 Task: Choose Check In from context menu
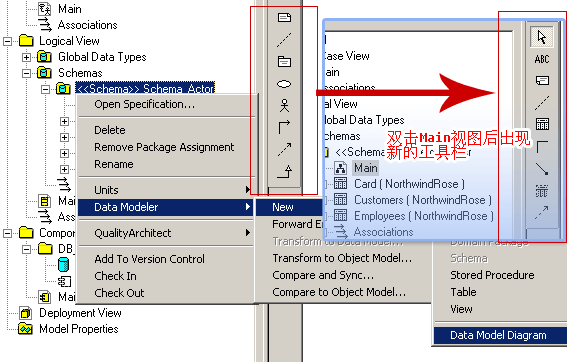coord(167,276)
